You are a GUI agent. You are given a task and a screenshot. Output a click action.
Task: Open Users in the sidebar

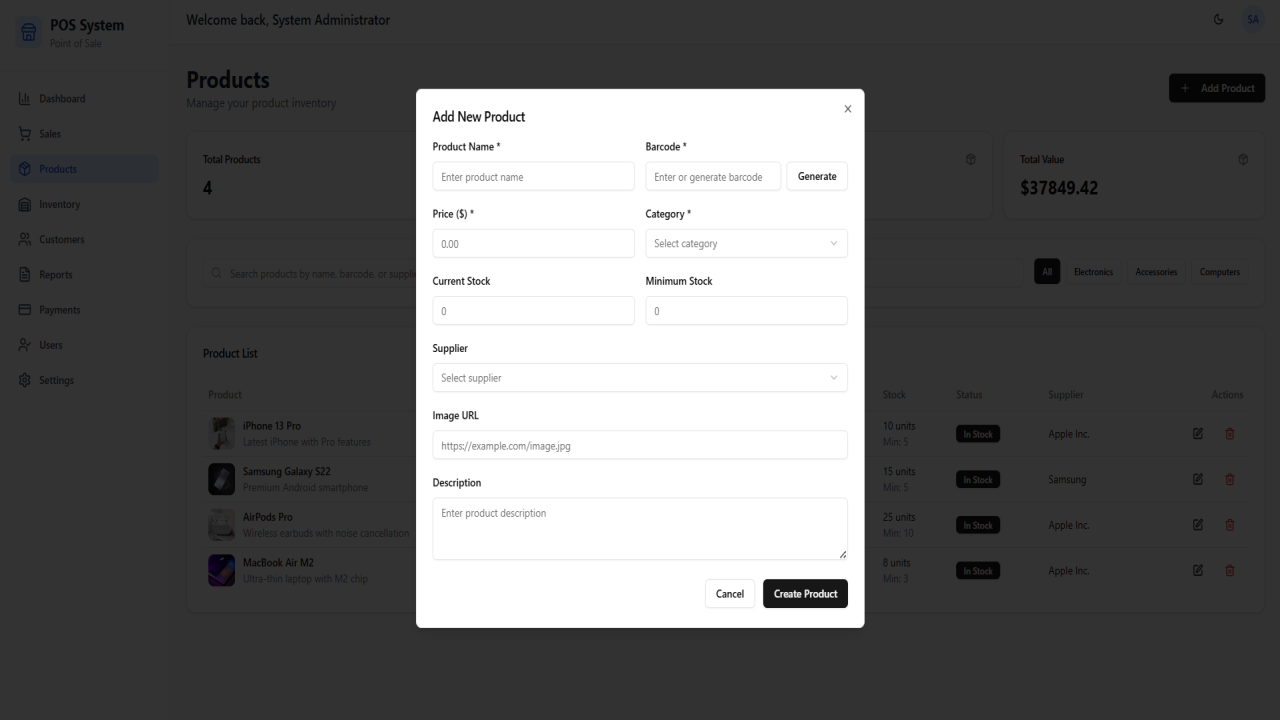86,345
